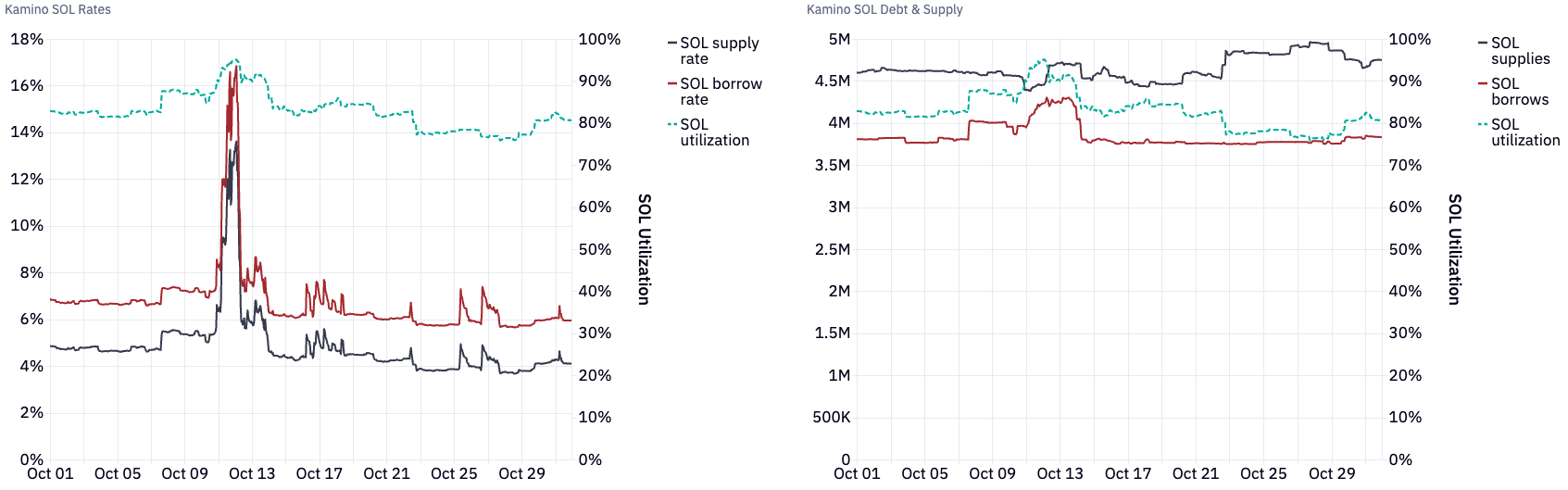Click SOL Utilization axis title on Rates chart
Screen dimensions: 1568x490
pyautogui.click(x=645, y=249)
